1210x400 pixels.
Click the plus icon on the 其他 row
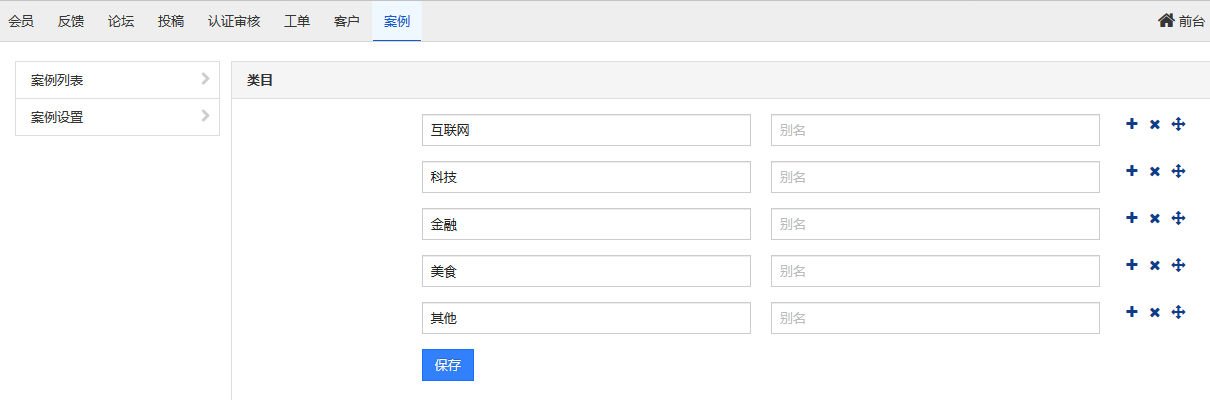tap(1132, 312)
